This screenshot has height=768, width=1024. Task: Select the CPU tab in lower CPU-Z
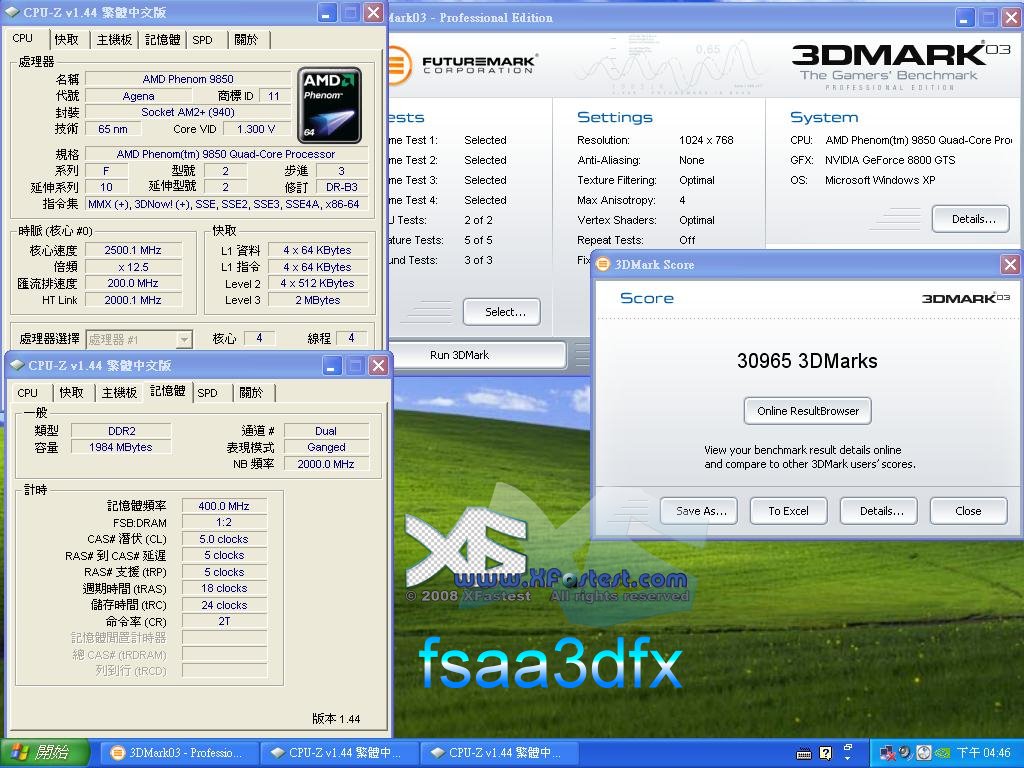click(x=28, y=393)
